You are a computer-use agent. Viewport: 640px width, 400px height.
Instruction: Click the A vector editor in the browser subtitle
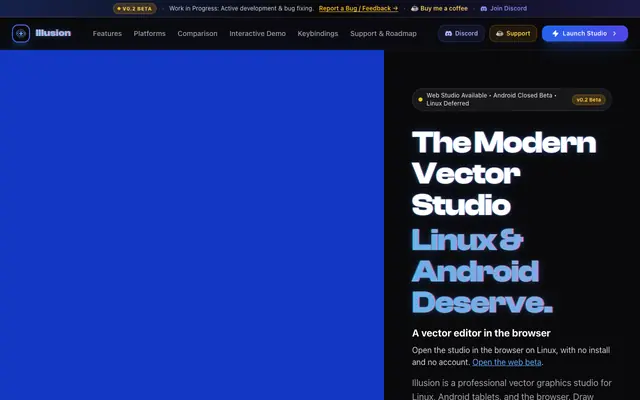(481, 333)
